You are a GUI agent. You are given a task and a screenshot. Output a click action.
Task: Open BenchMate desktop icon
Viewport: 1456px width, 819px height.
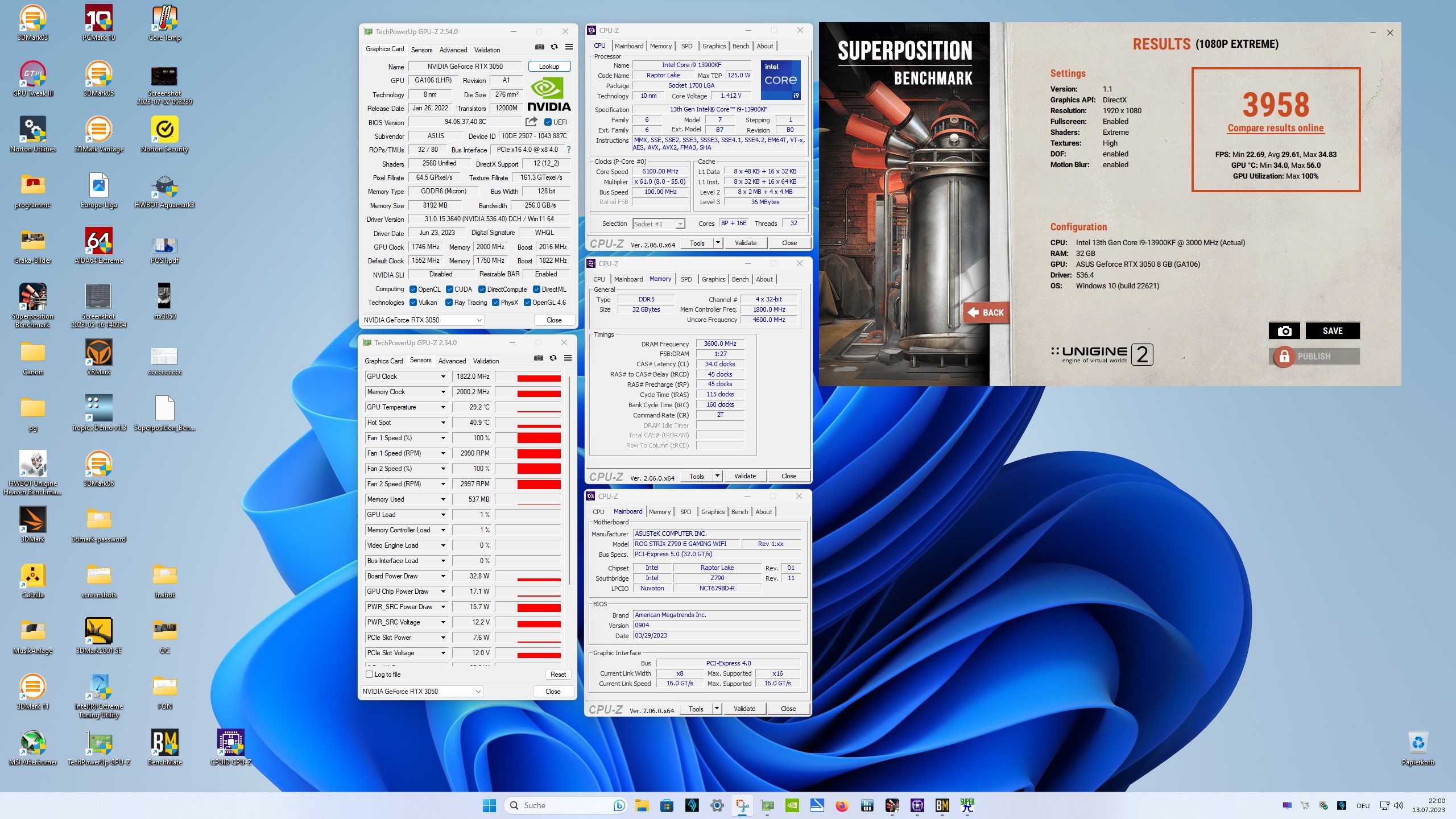pyautogui.click(x=164, y=747)
